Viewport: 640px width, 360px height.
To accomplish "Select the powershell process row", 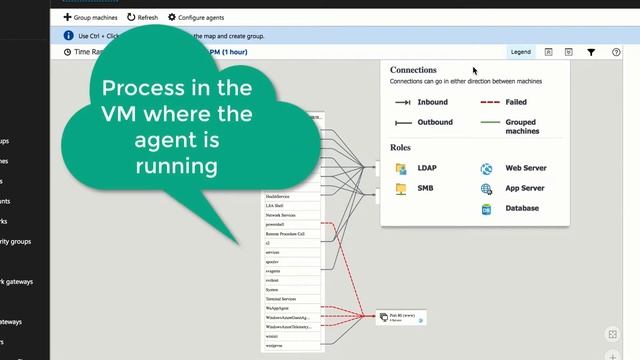I will [292, 224].
